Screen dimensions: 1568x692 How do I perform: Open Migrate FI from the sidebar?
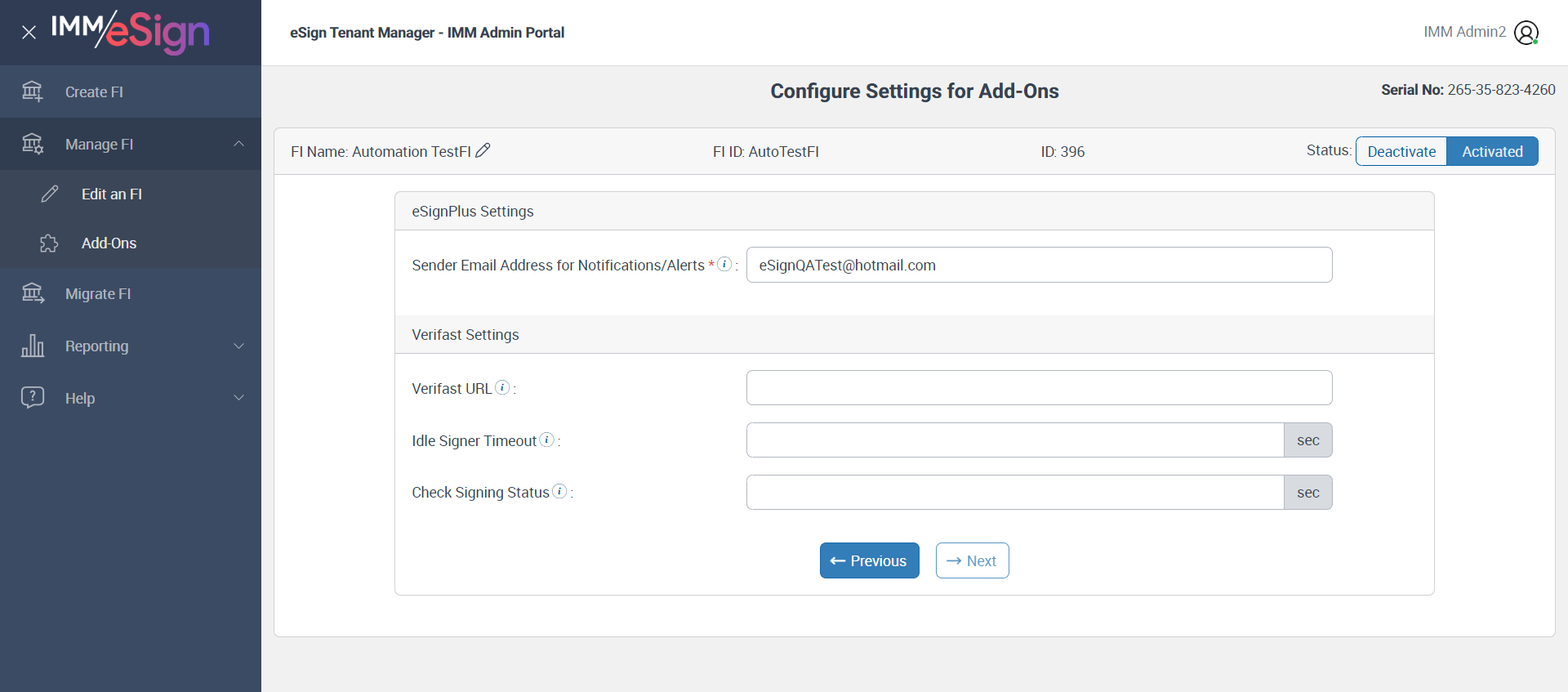point(98,294)
